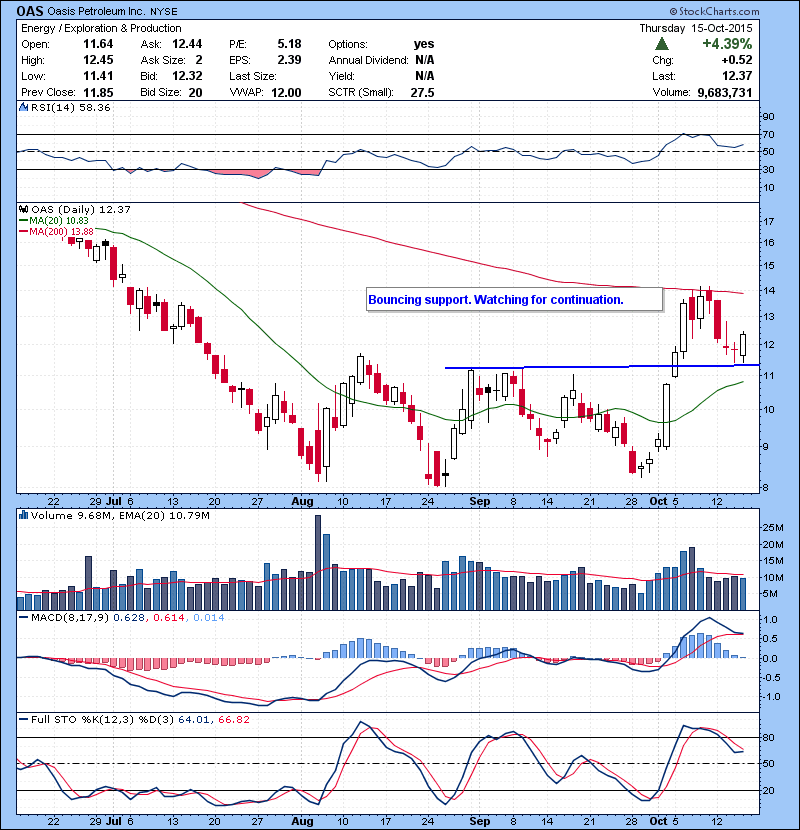Click the 'Aug' label on price chart axis

pos(302,501)
